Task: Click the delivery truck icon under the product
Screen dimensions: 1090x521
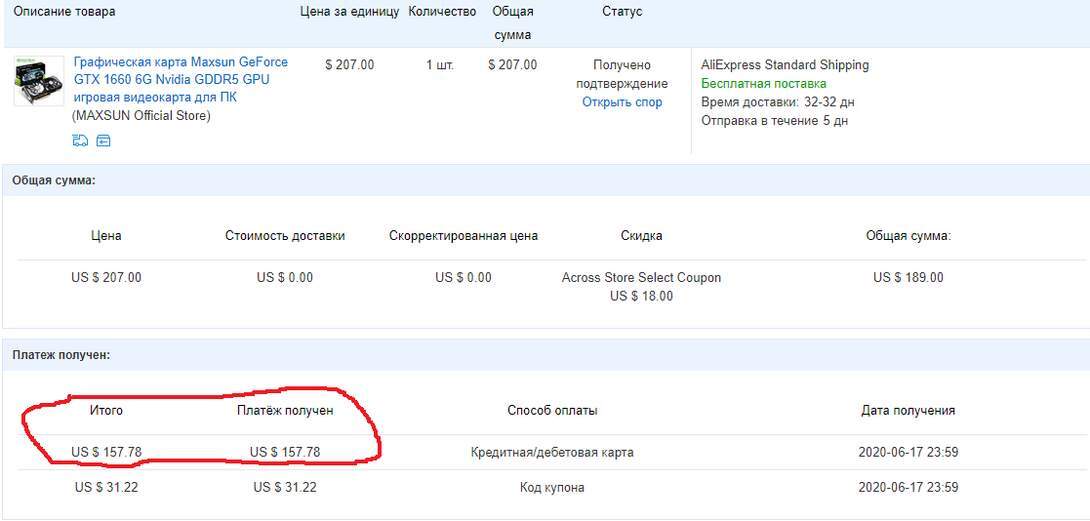Action: (x=80, y=141)
